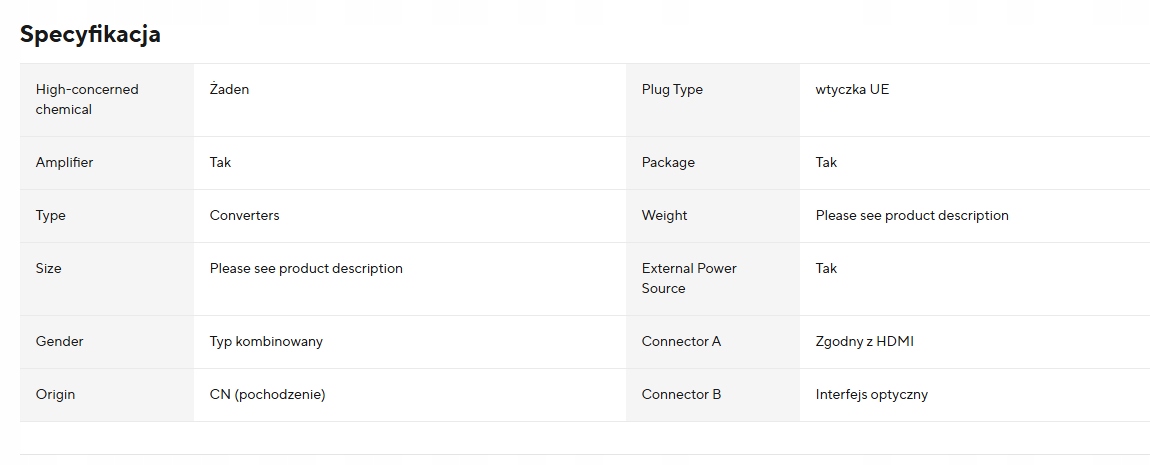Viewport: 1150px width, 465px height.
Task: Click the Typ kombinowany value
Action: pos(266,341)
